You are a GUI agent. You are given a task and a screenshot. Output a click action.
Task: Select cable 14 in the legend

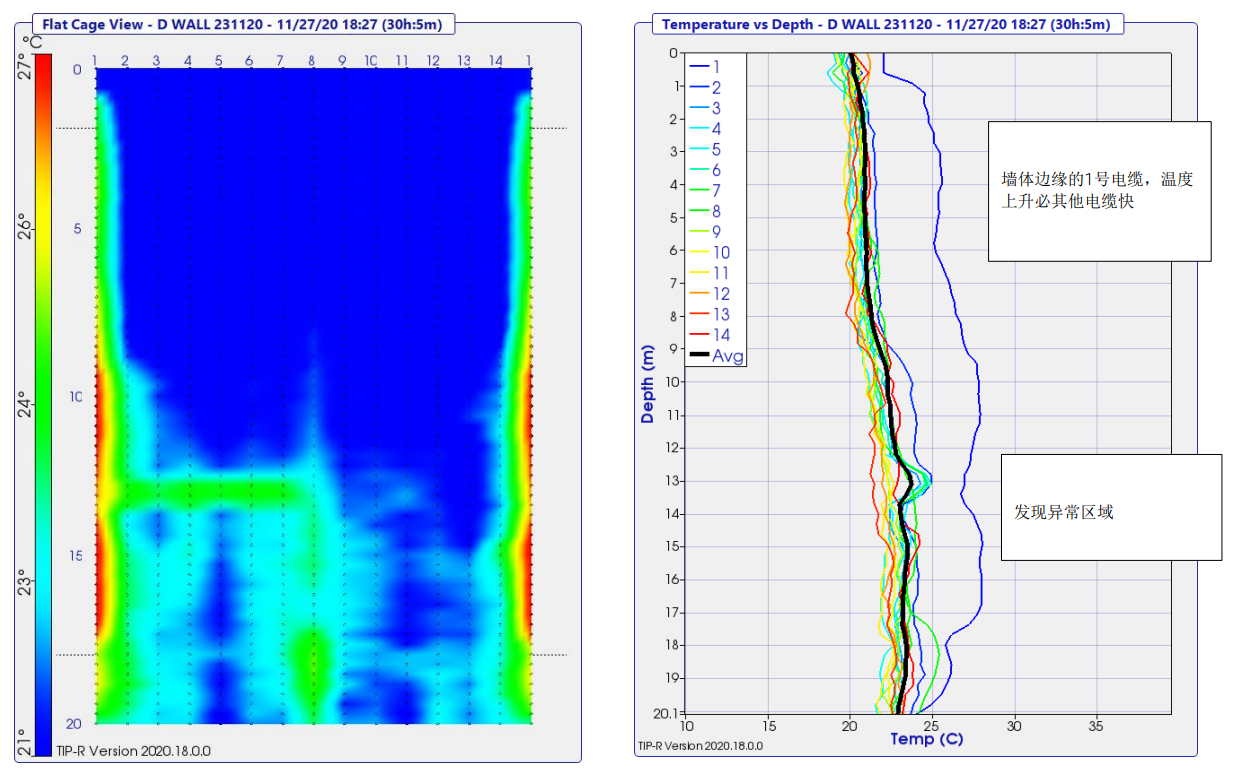720,335
